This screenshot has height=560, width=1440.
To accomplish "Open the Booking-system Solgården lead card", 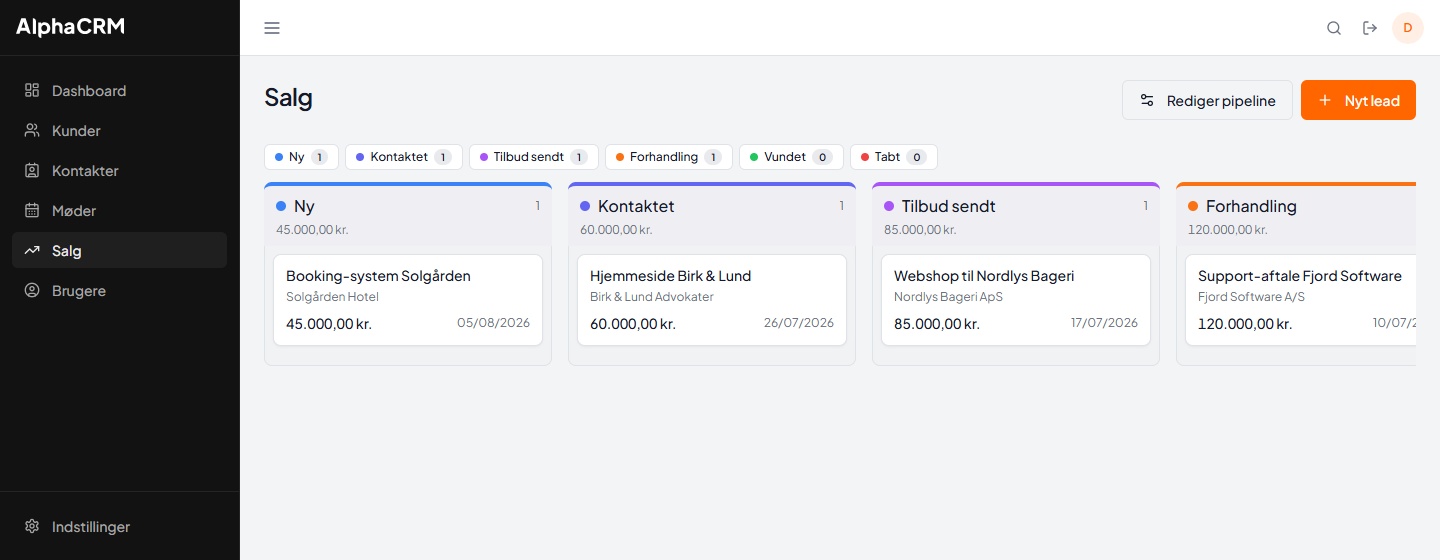I will [x=408, y=300].
